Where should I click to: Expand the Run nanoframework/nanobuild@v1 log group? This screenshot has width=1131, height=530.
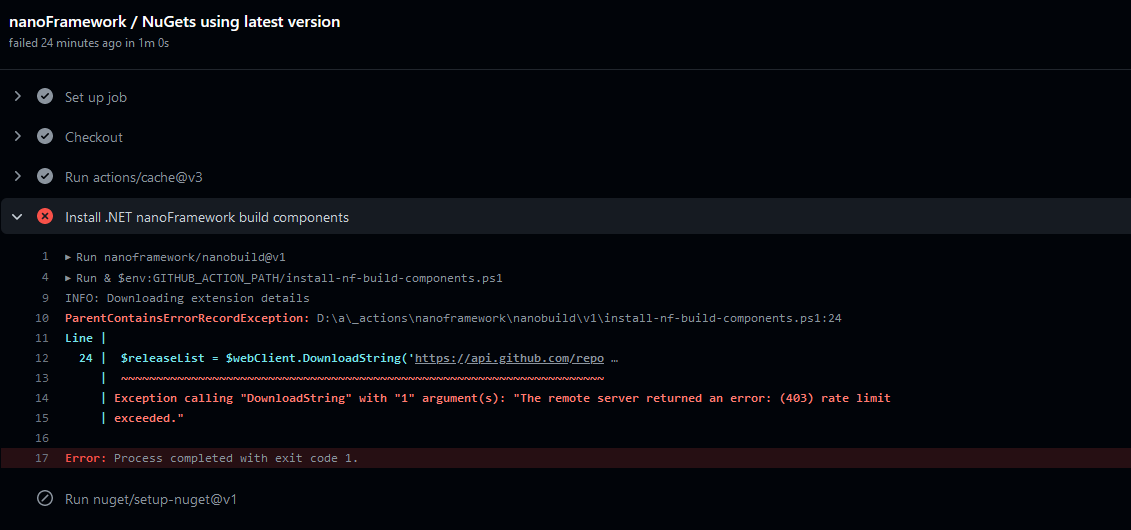[x=69, y=257]
